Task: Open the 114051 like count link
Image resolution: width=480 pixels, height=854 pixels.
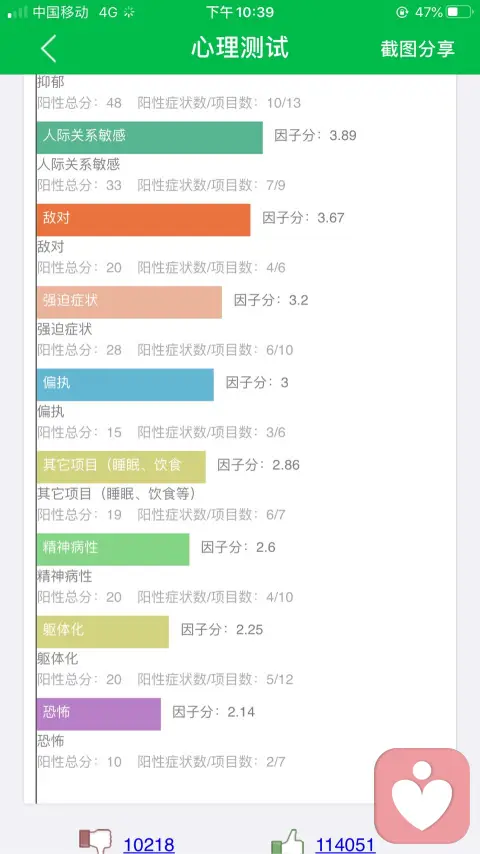Action: pos(345,844)
